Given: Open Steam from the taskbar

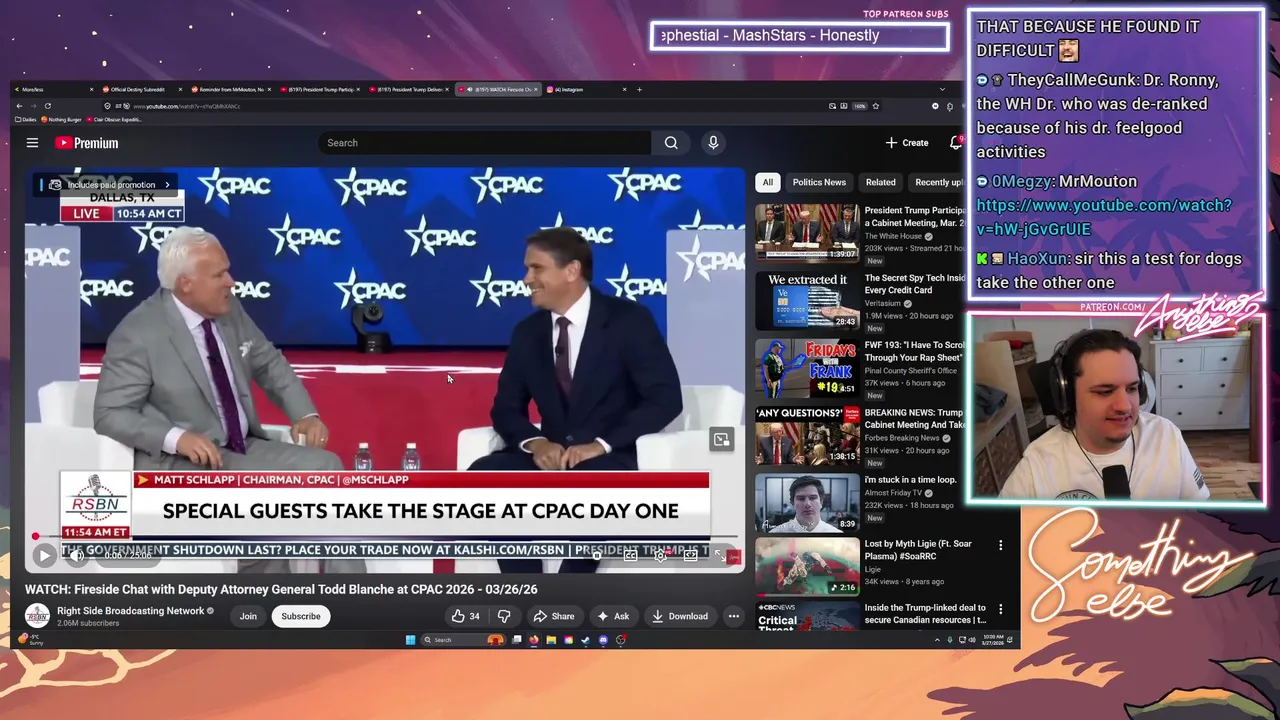Looking at the screenshot, I should point(586,640).
